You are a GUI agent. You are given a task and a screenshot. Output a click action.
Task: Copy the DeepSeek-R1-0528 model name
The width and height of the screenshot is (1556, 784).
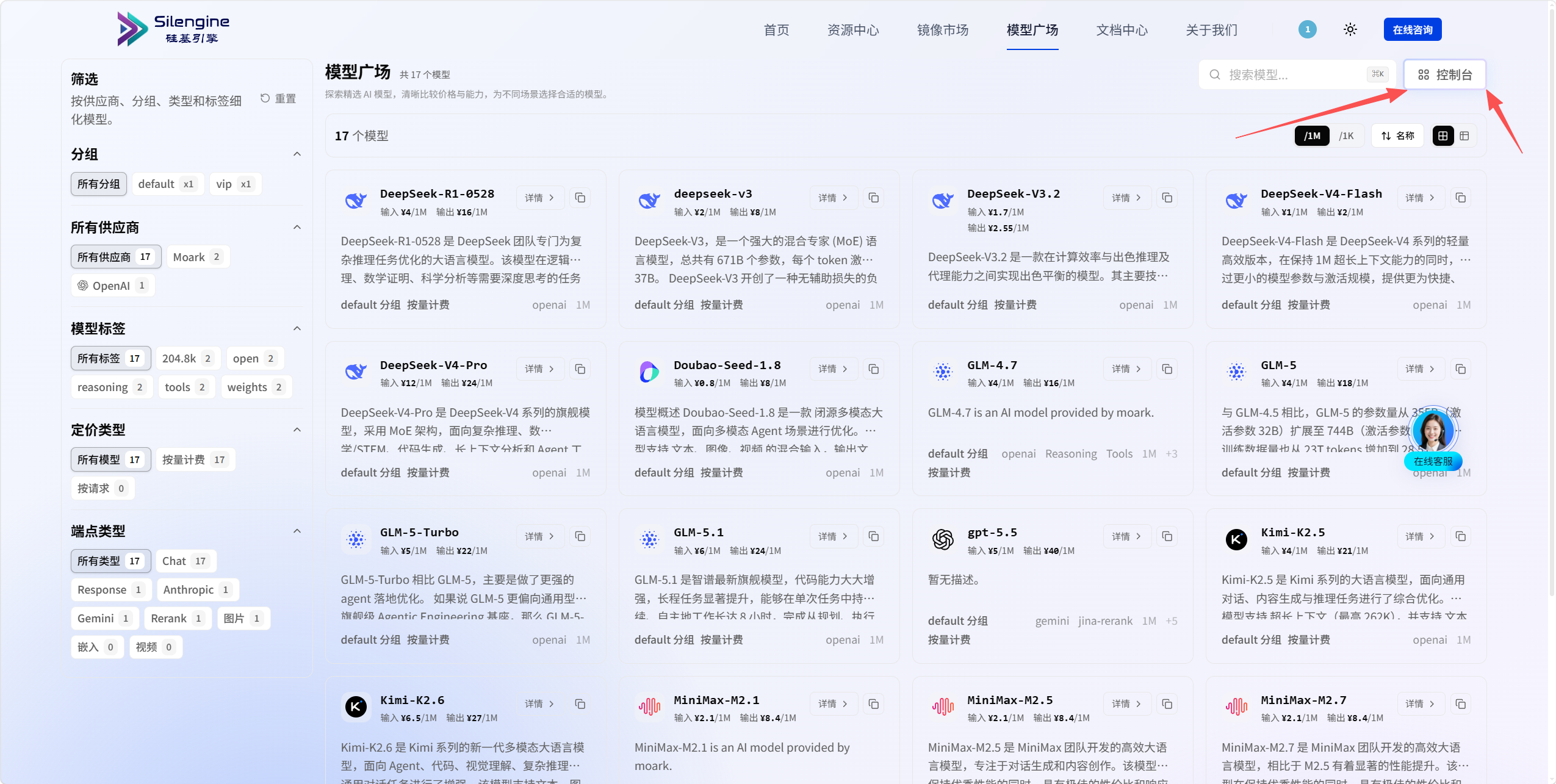click(x=580, y=198)
